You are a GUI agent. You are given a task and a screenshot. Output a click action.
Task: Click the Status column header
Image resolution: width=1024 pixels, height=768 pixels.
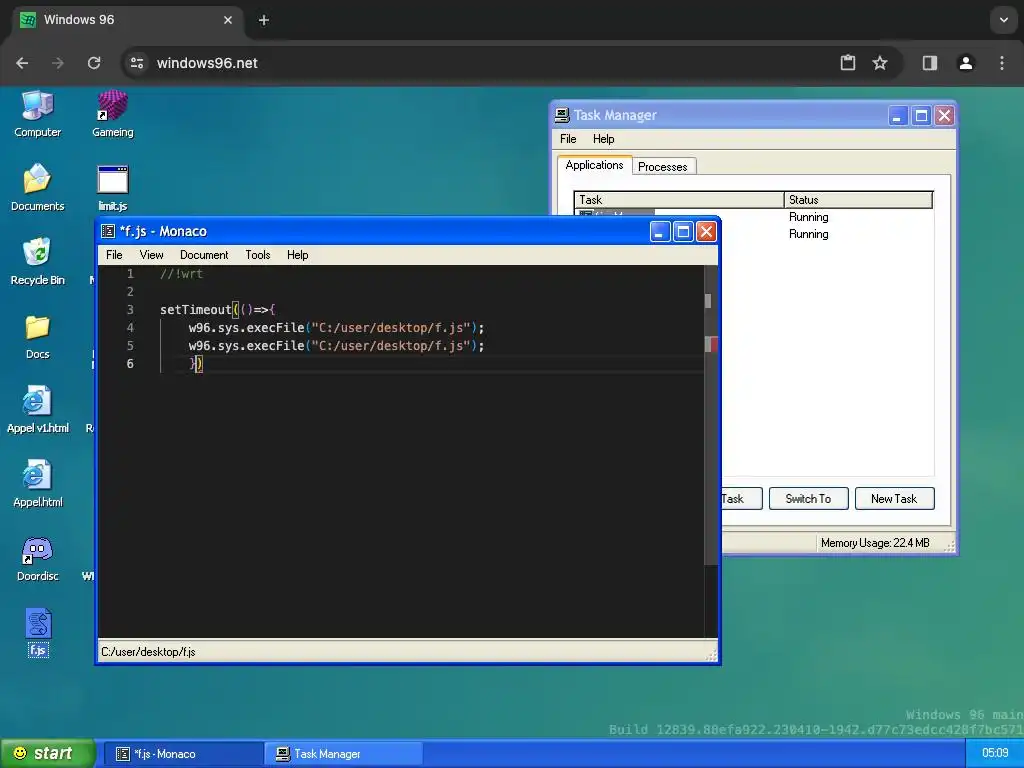coord(859,200)
